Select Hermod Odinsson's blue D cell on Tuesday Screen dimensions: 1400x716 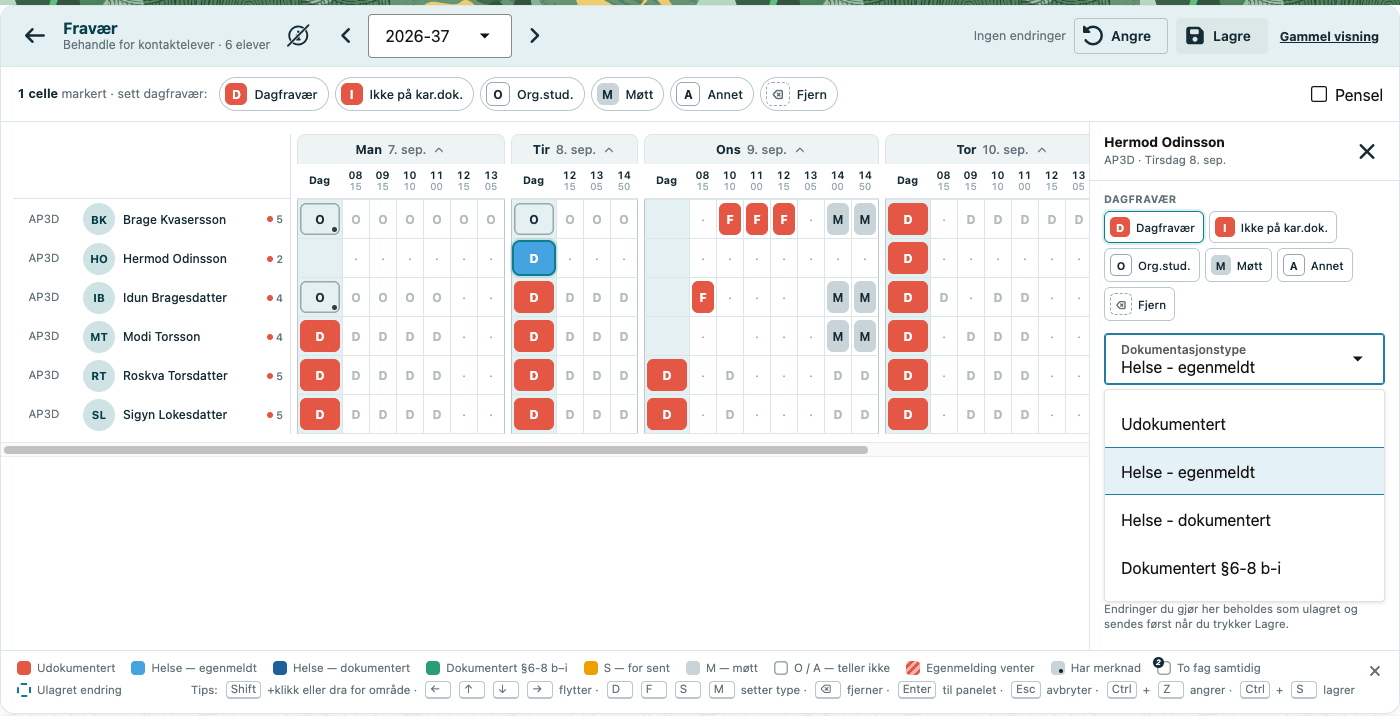(x=534, y=258)
